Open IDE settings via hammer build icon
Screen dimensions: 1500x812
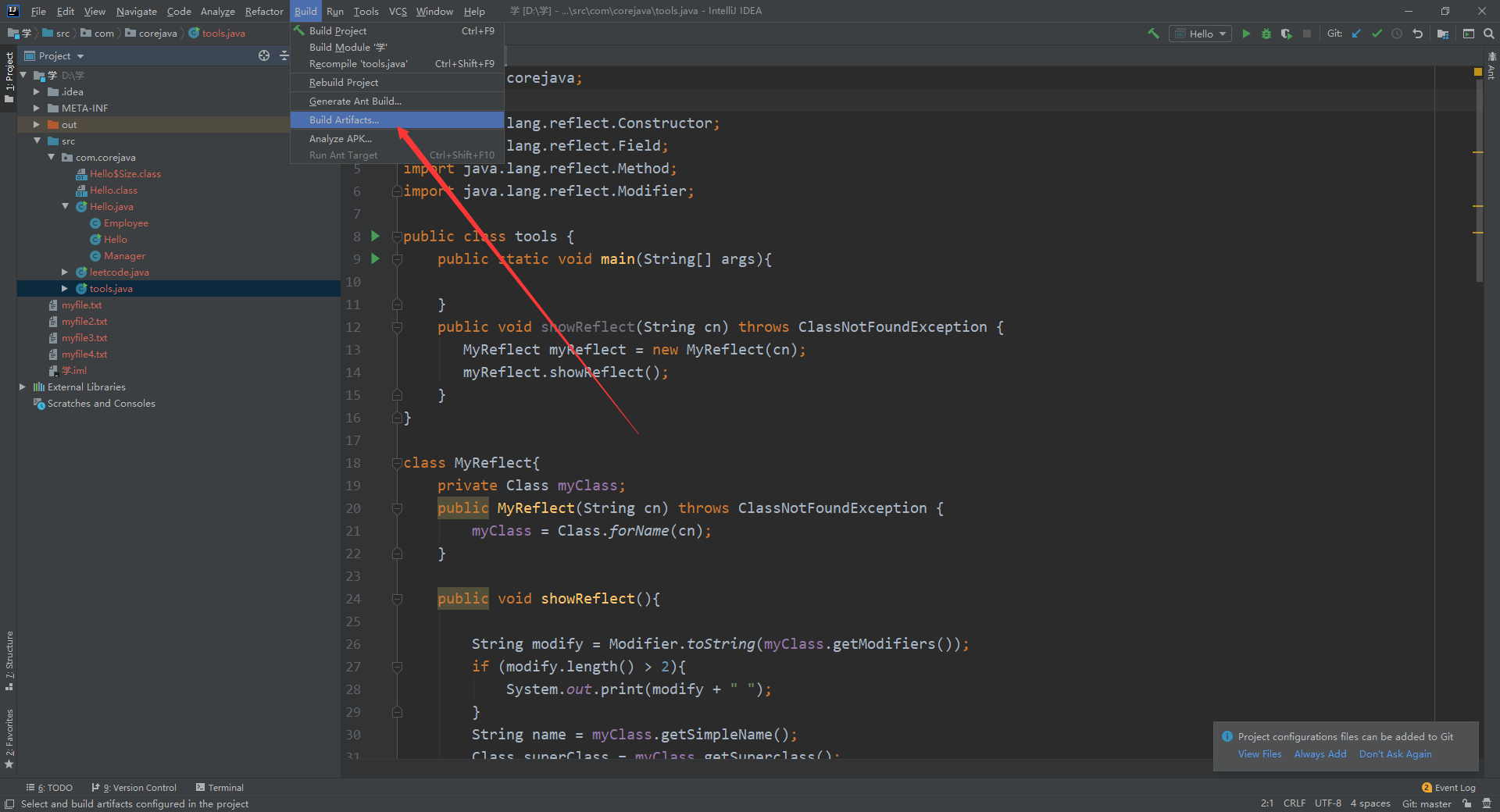[x=1153, y=34]
